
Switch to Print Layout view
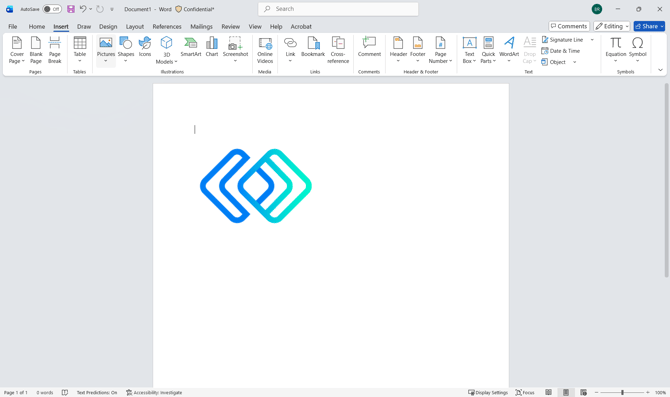click(566, 392)
